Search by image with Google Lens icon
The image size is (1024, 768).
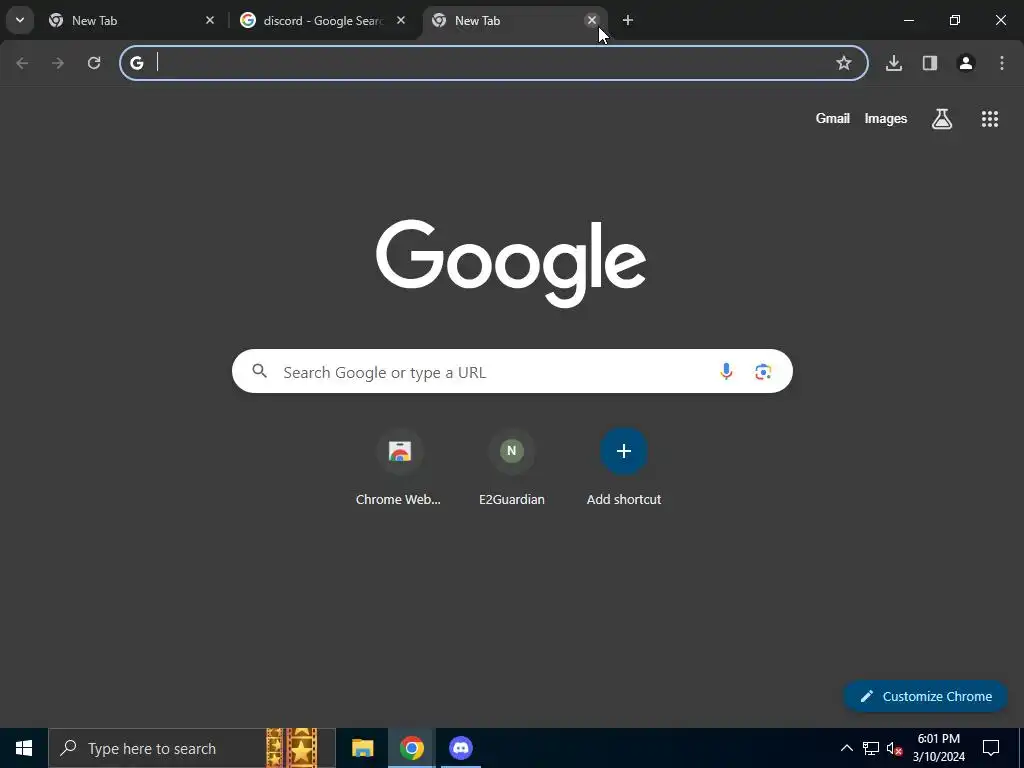click(x=763, y=372)
